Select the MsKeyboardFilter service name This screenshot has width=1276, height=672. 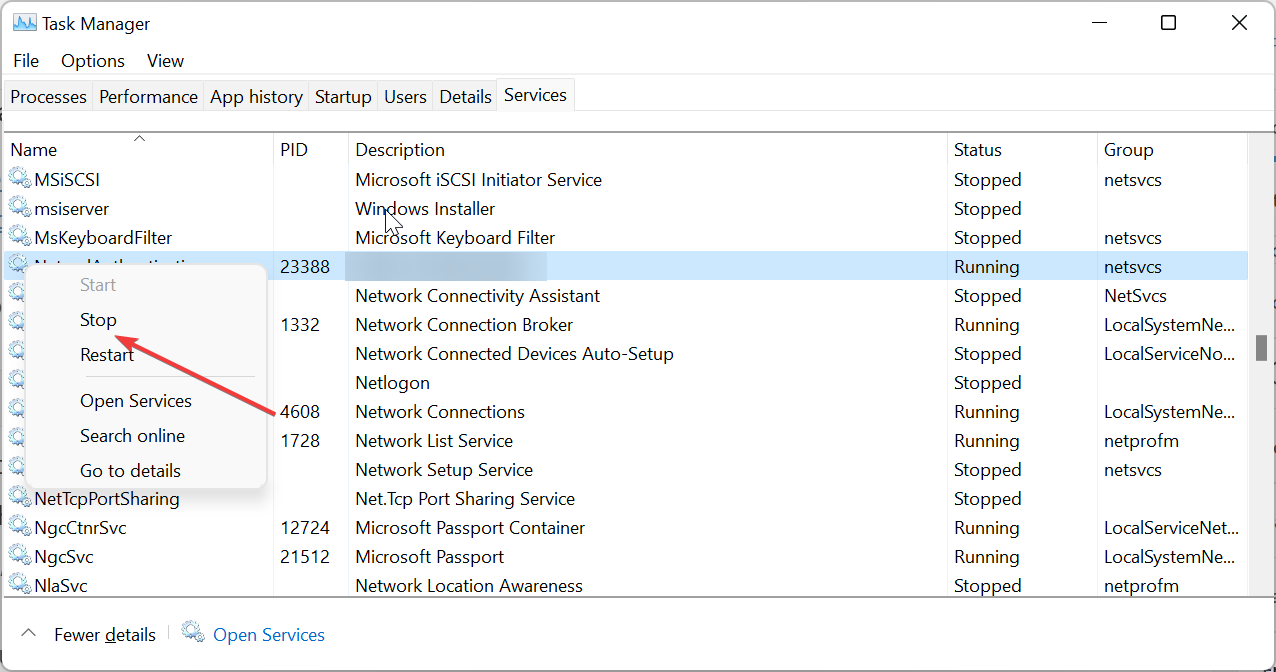(x=103, y=238)
